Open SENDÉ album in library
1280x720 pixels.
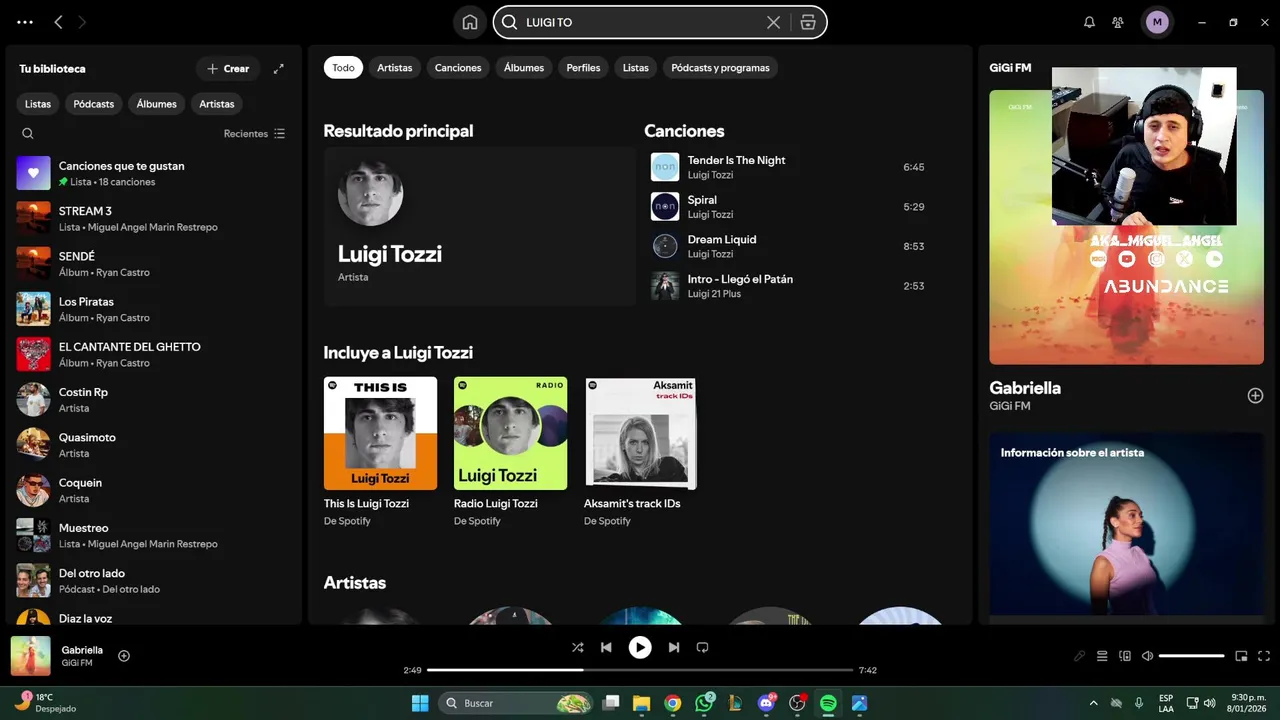[153, 264]
